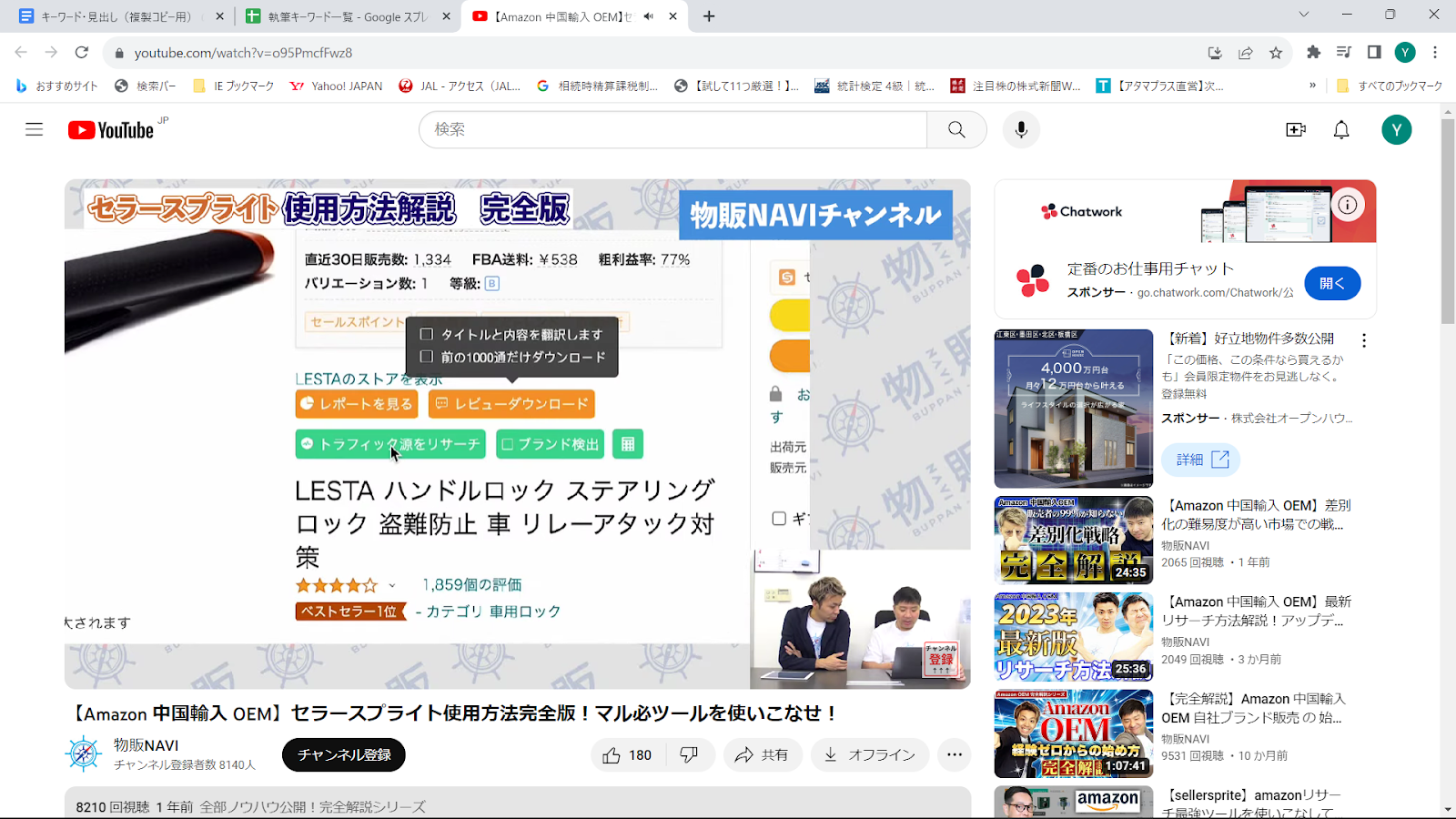Open the 統計検定 4級 bookmark

point(875,86)
